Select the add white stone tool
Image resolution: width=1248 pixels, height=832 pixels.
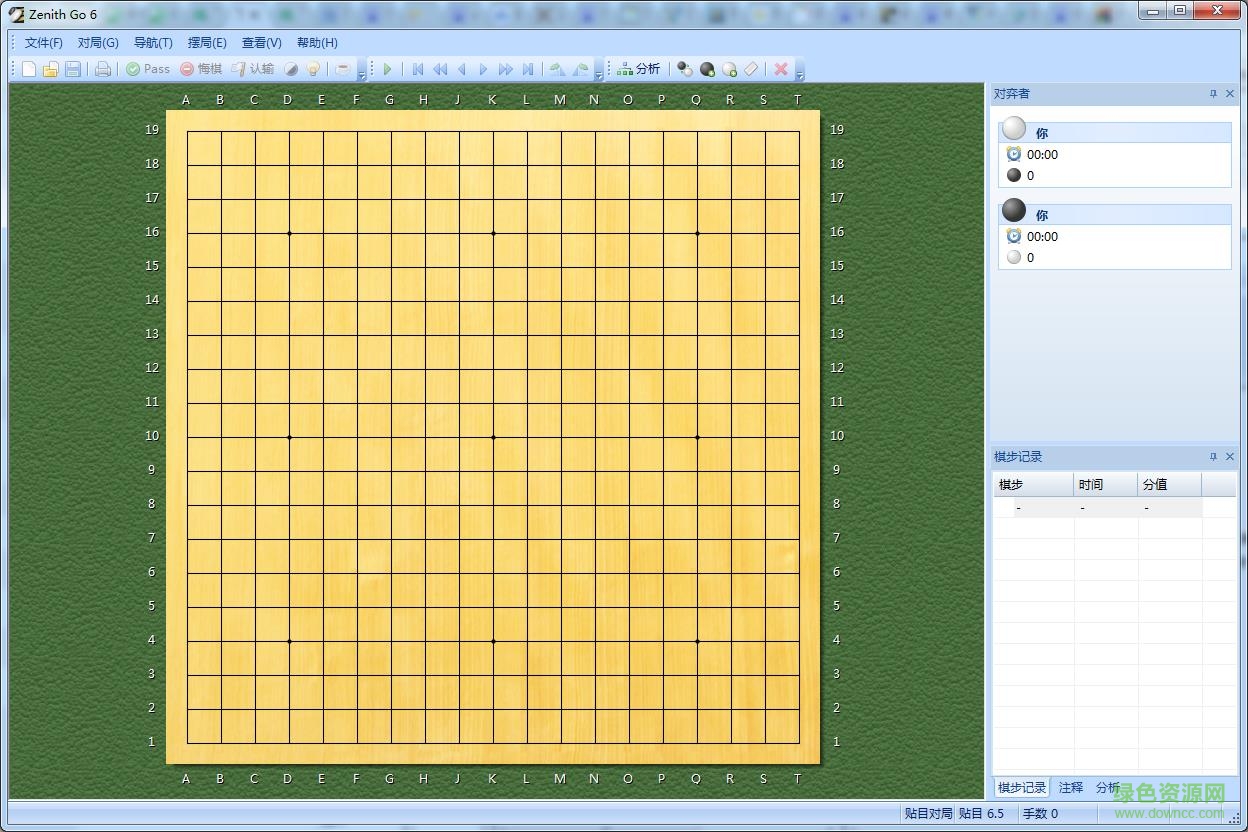pyautogui.click(x=729, y=69)
